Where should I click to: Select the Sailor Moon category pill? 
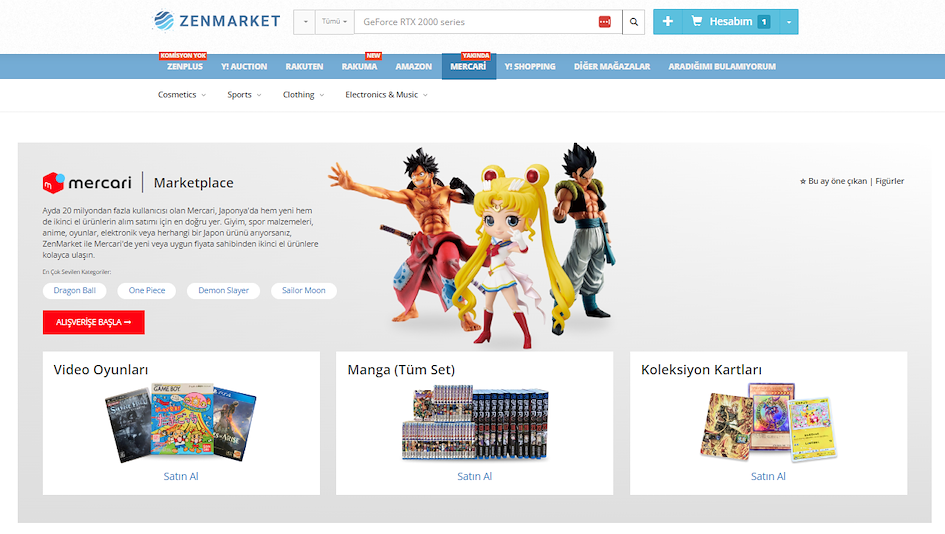[304, 291]
